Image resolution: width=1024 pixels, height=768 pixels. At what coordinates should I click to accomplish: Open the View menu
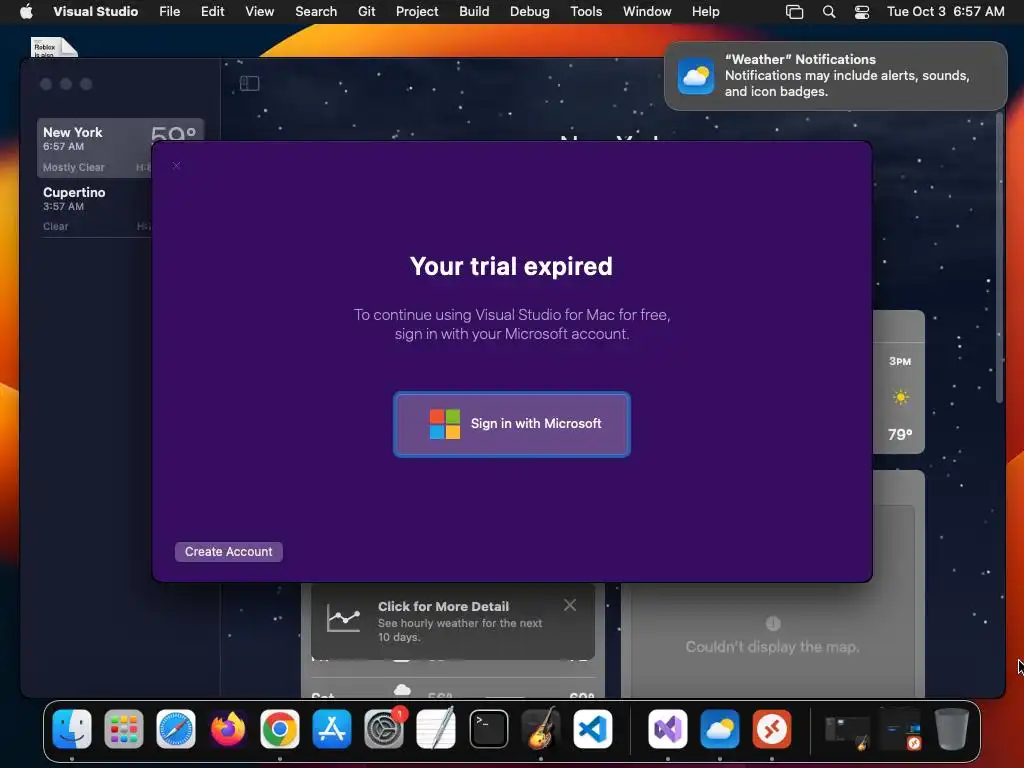click(259, 11)
